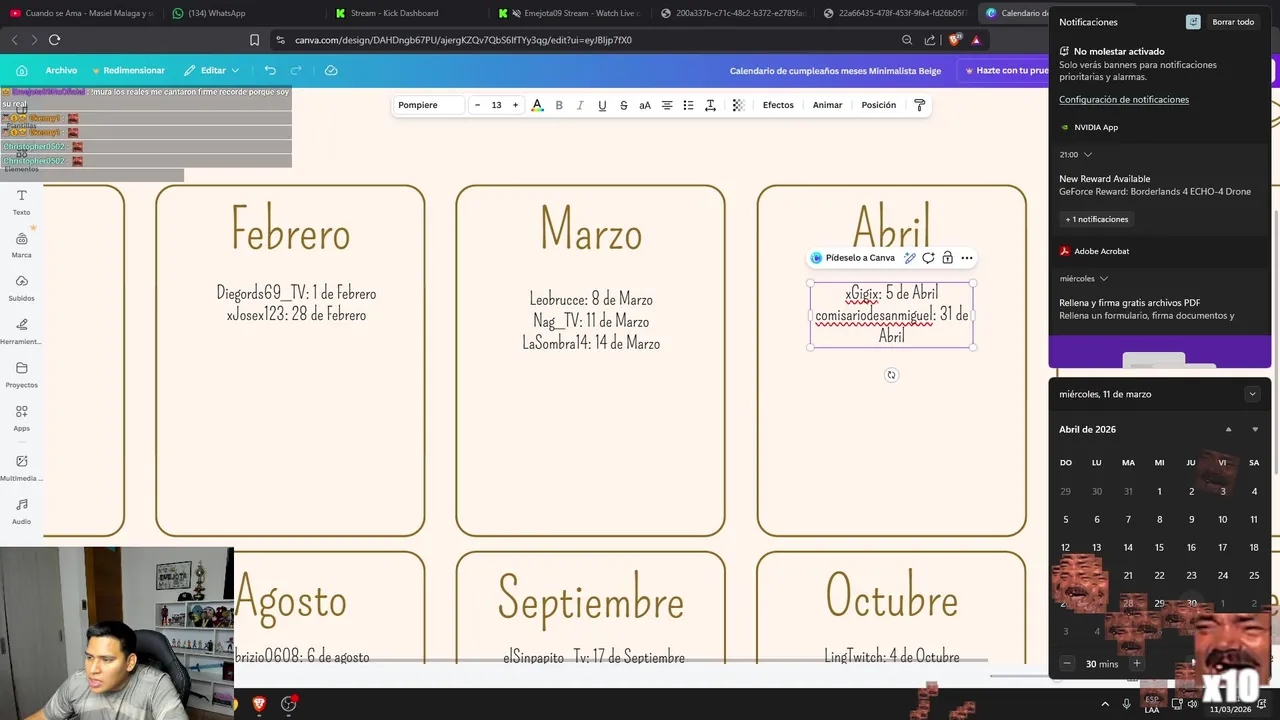Open the Proyectos sidebar panel
Image resolution: width=1280 pixels, height=720 pixels.
[x=21, y=374]
